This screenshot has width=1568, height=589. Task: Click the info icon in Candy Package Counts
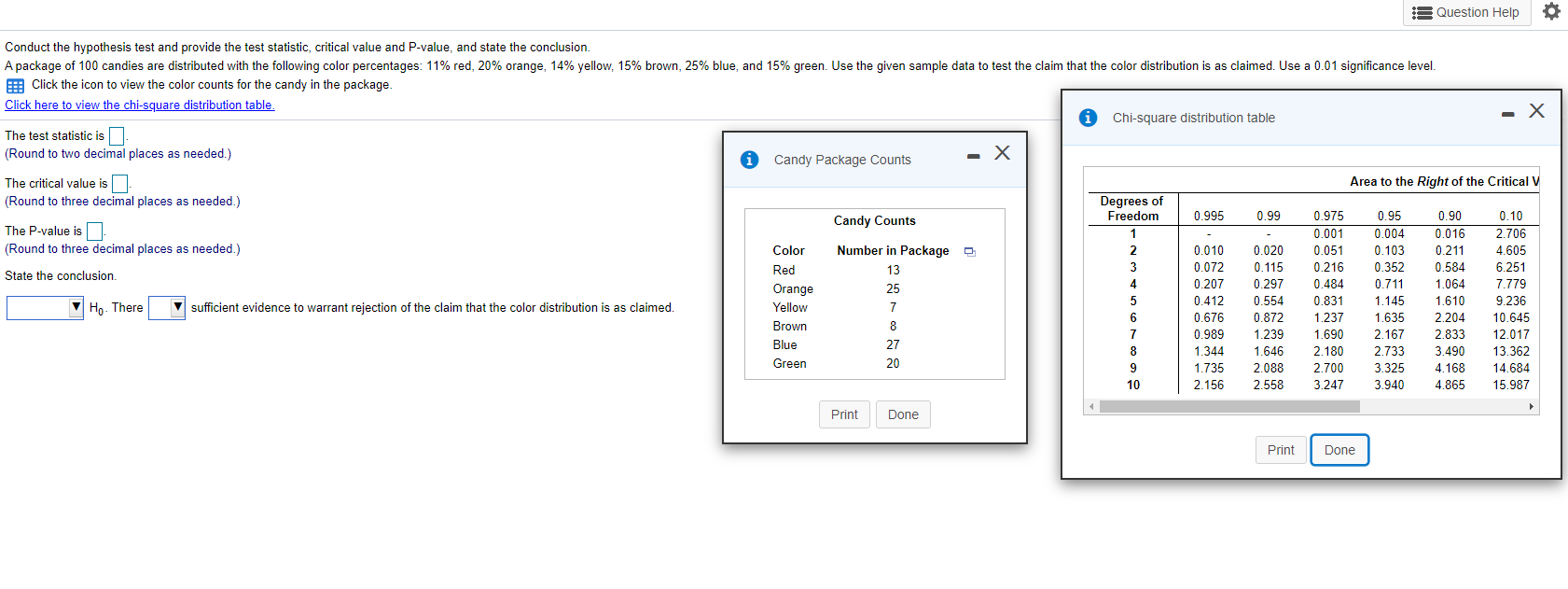point(749,160)
